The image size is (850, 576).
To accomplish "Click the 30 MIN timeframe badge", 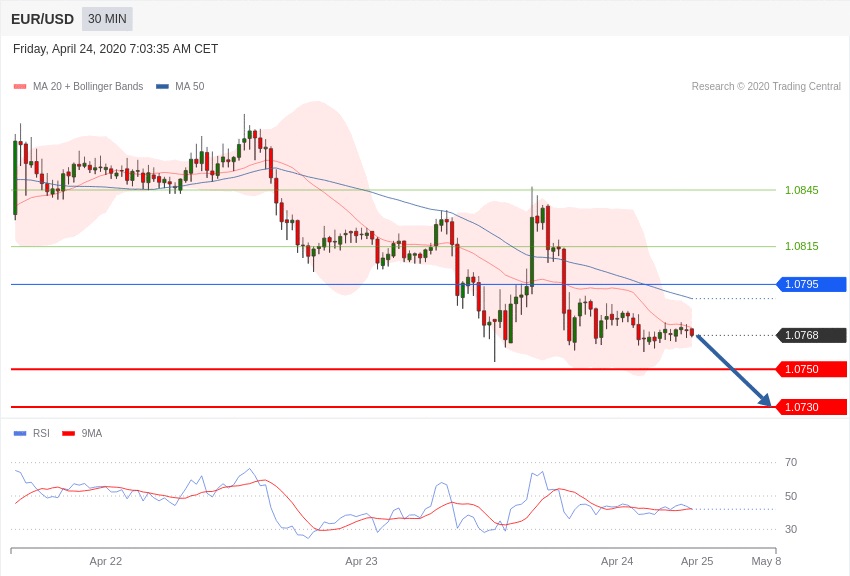I will coord(107,19).
